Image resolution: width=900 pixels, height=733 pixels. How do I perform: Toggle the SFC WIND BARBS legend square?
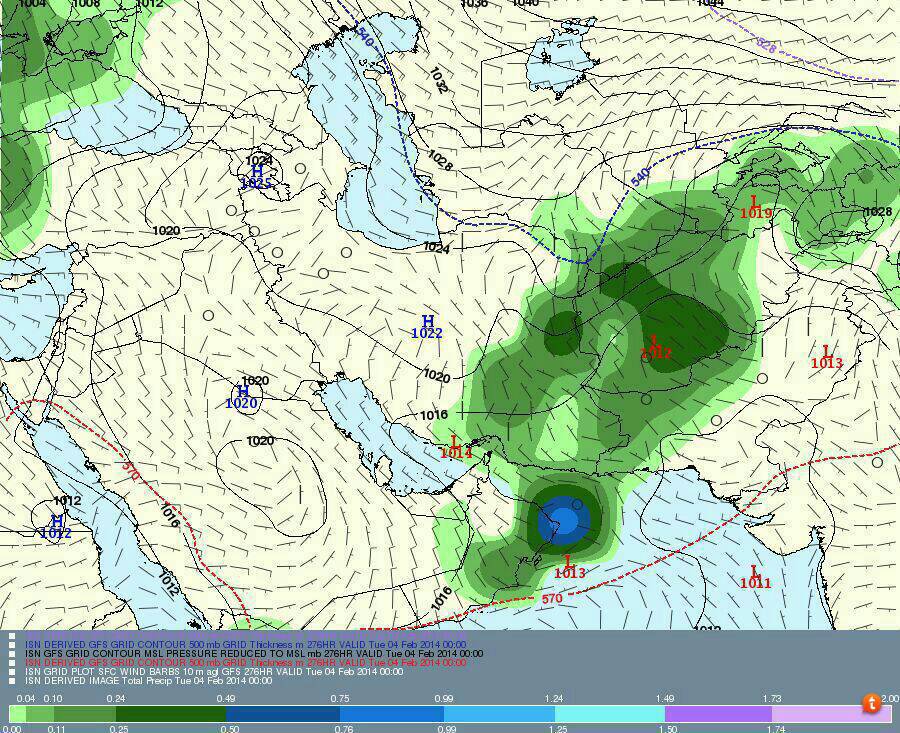coord(11,672)
